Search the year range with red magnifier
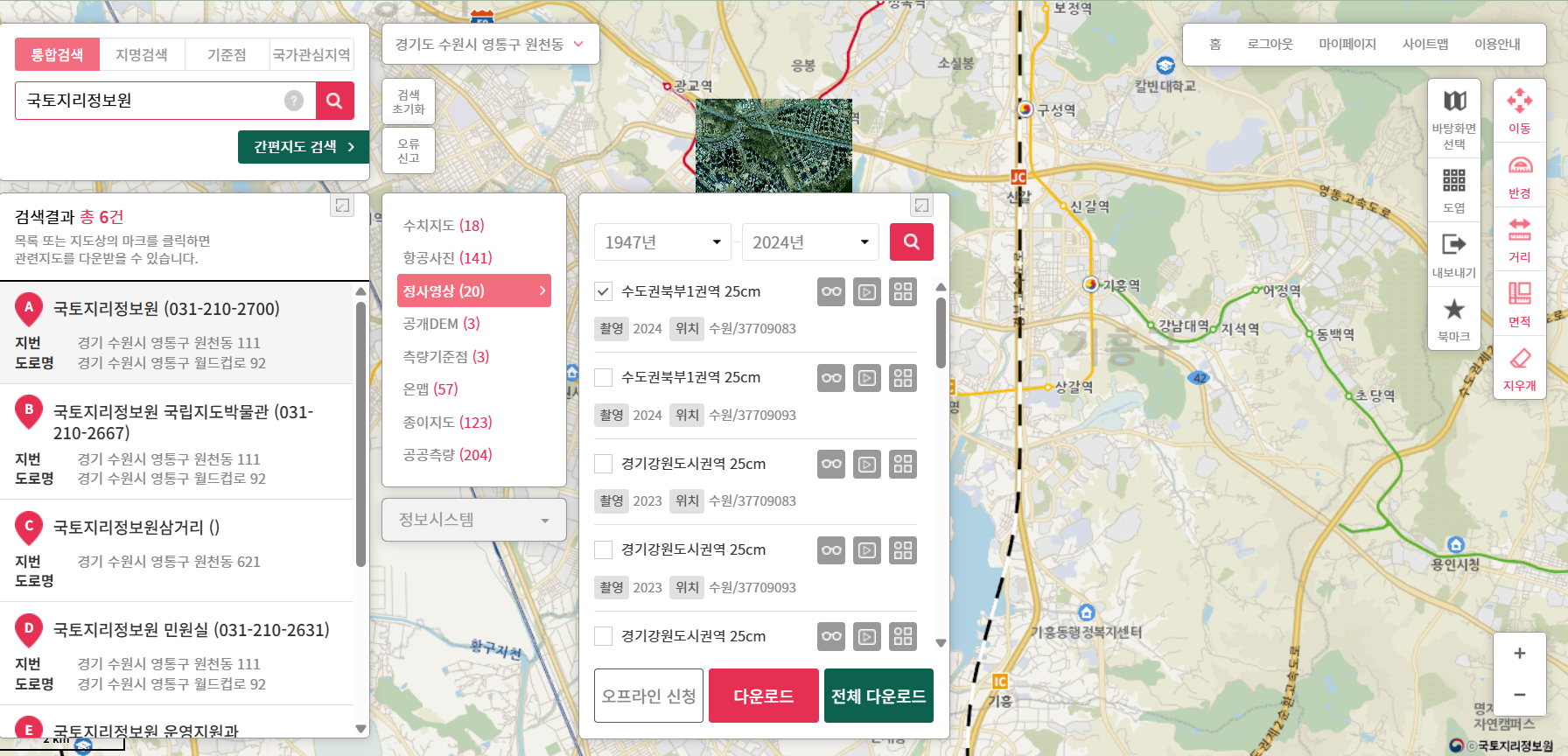 pyautogui.click(x=912, y=242)
